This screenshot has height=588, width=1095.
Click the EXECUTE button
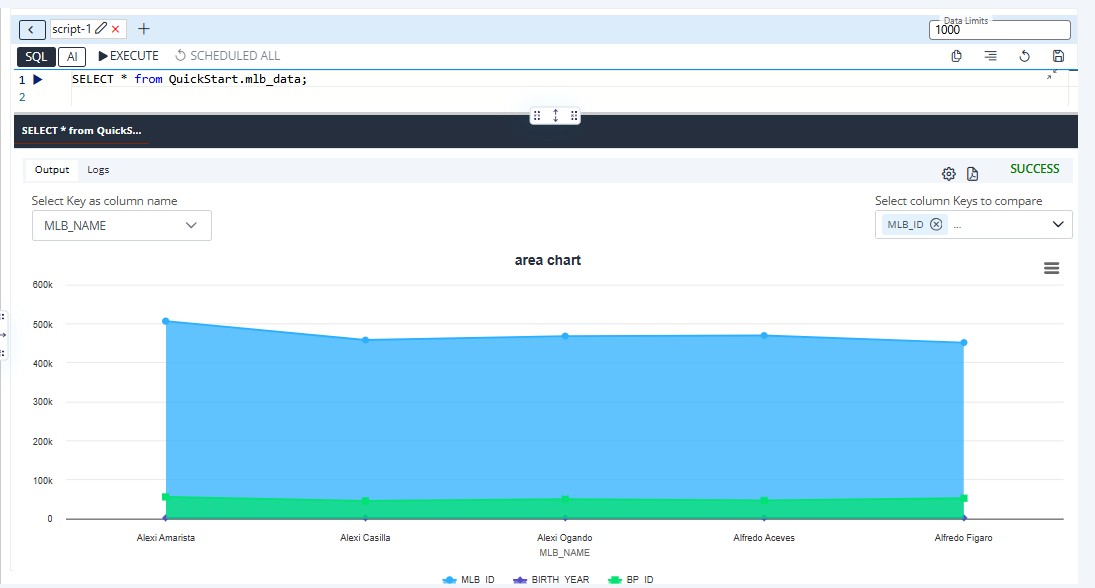129,56
